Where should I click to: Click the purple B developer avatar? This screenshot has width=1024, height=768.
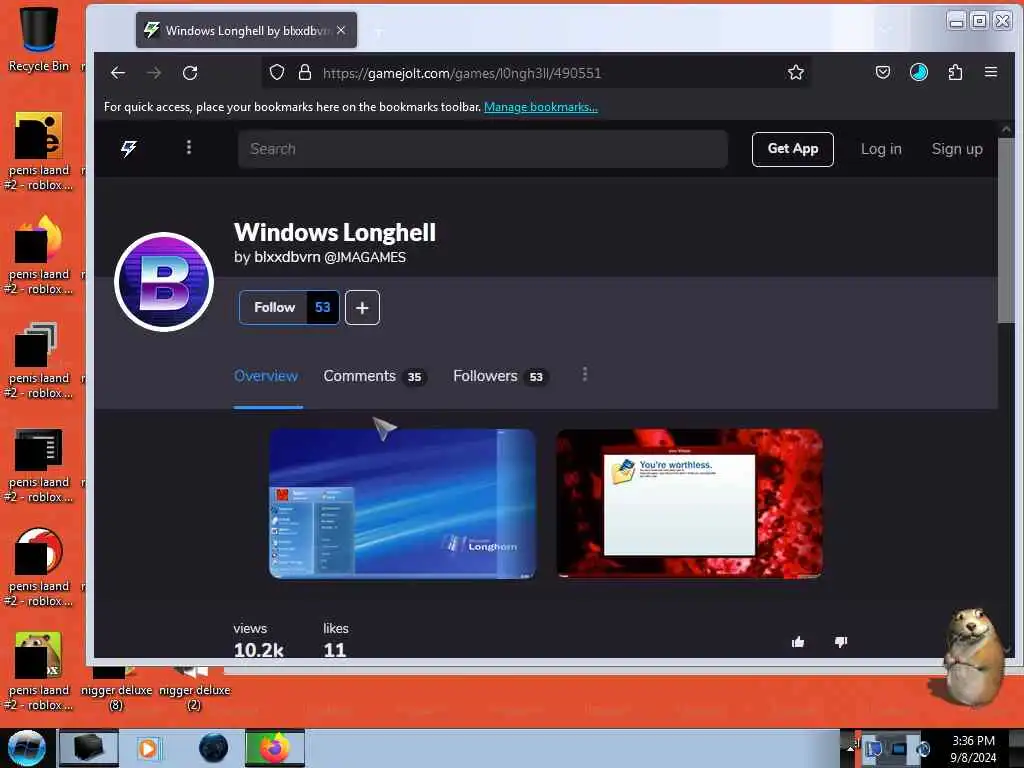[164, 282]
